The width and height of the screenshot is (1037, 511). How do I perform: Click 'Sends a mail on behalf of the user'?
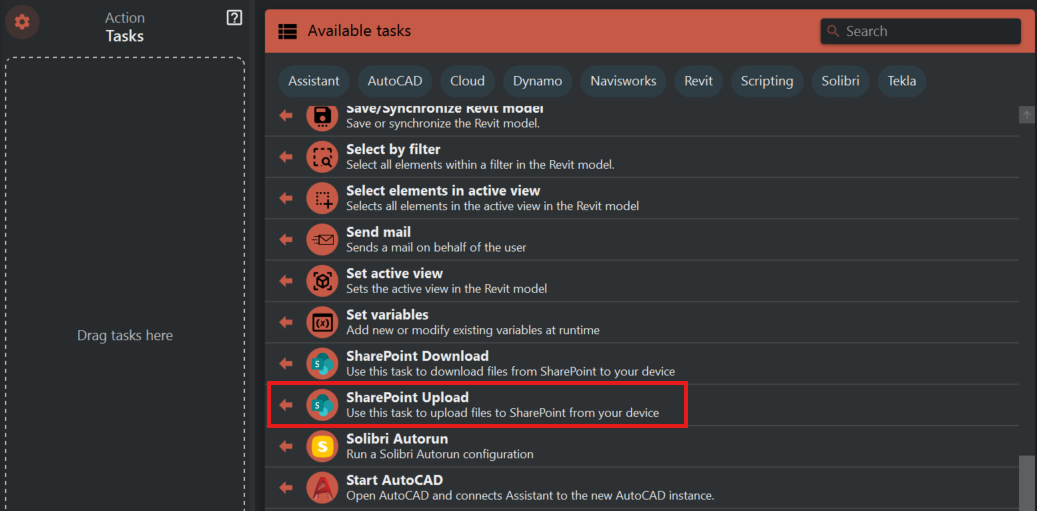point(436,248)
